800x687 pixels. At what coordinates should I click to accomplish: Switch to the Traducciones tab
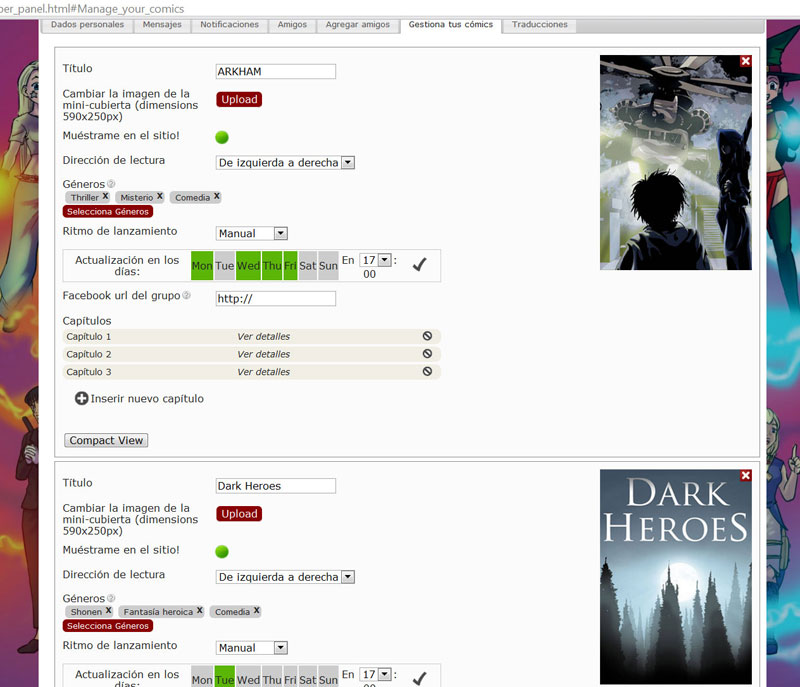click(x=539, y=24)
